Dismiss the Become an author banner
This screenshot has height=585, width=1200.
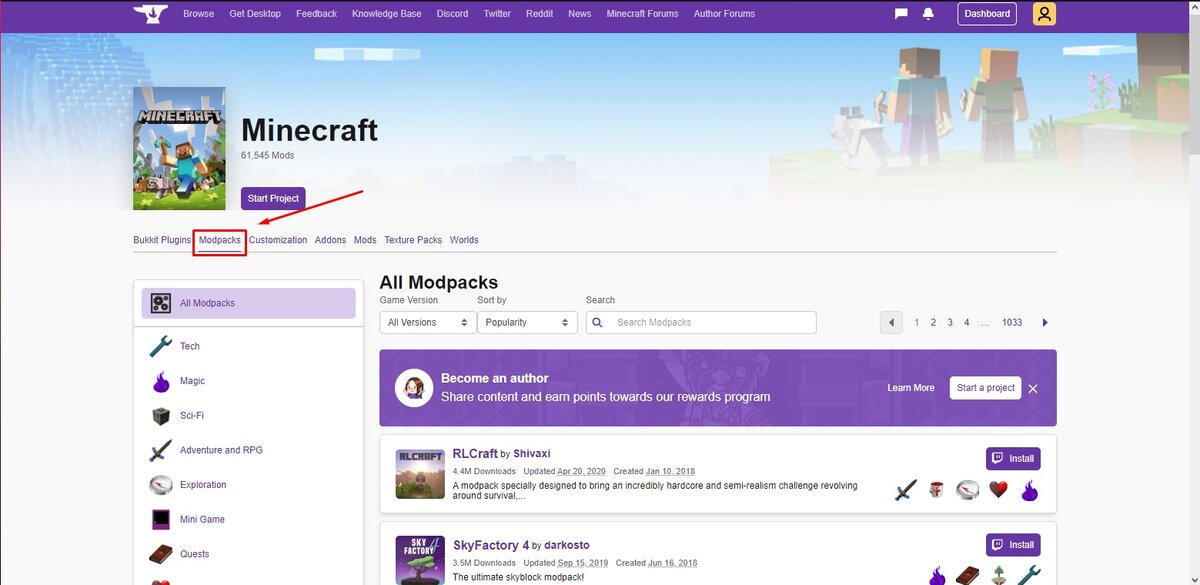click(1033, 388)
